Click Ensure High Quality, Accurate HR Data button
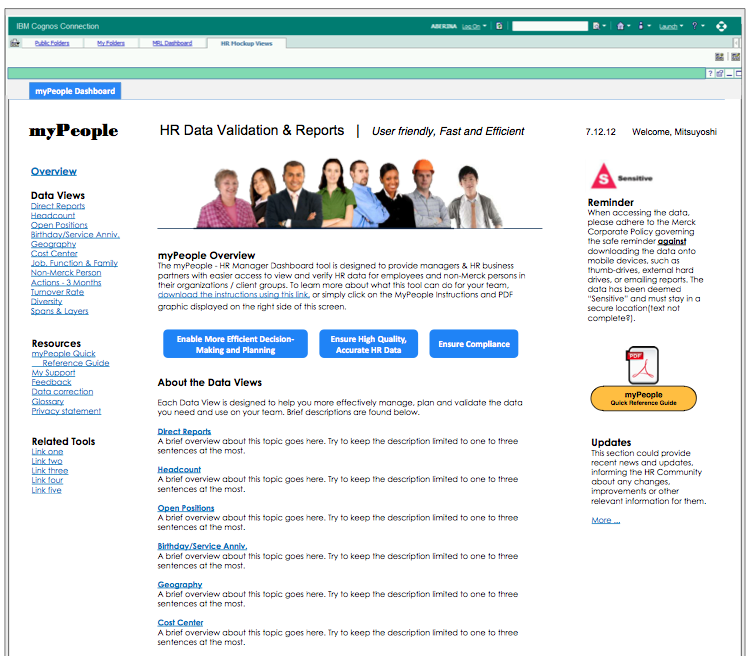Image resolution: width=753 pixels, height=656 pixels. 368,344
